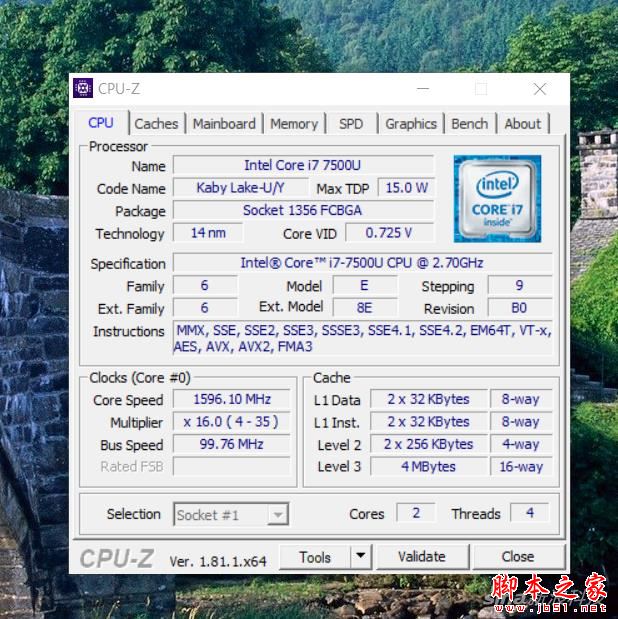Image resolution: width=618 pixels, height=619 pixels.
Task: Click the L1 Data size 2 x 32 KBytes
Action: point(429,399)
